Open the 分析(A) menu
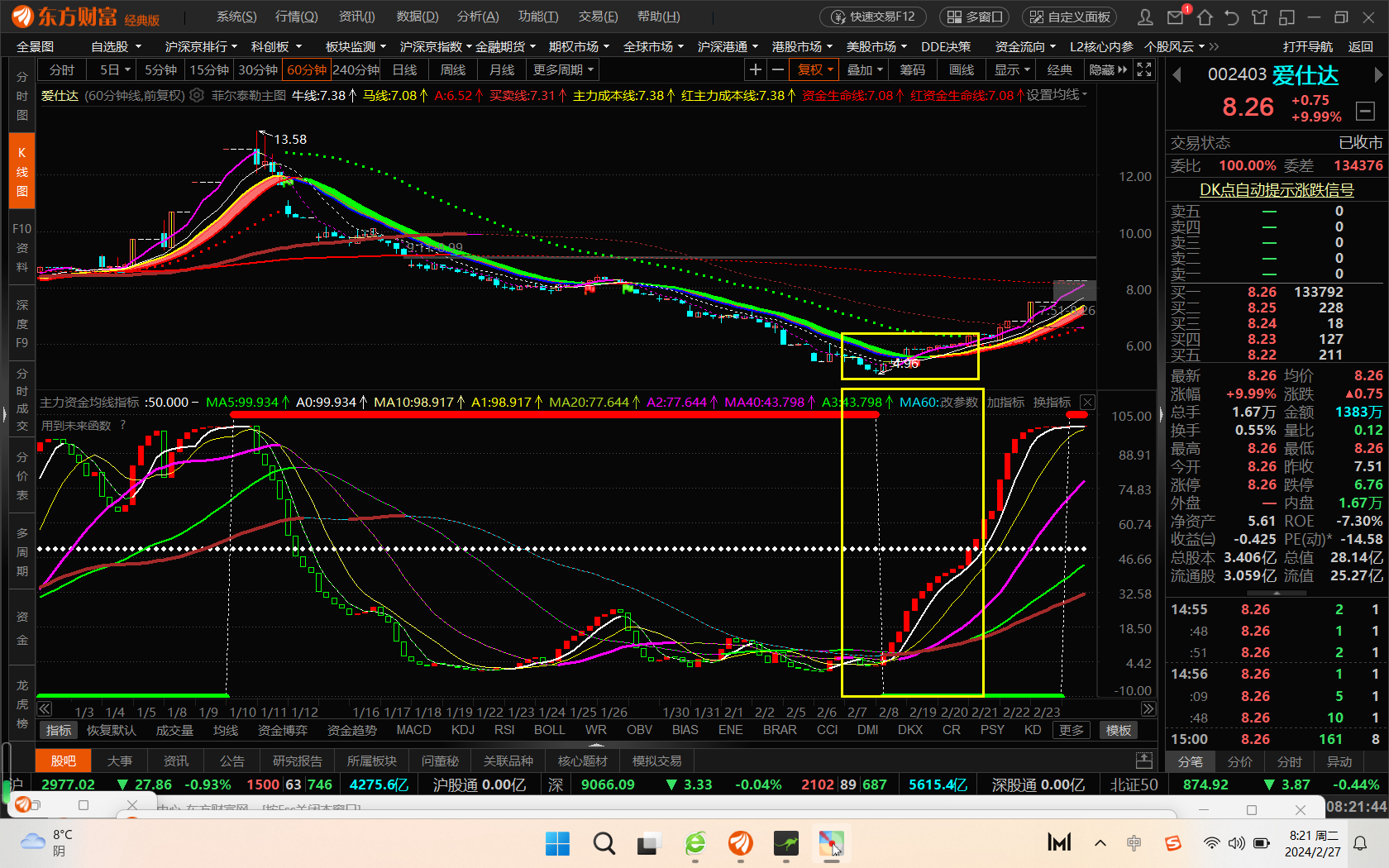1389x868 pixels. click(477, 17)
